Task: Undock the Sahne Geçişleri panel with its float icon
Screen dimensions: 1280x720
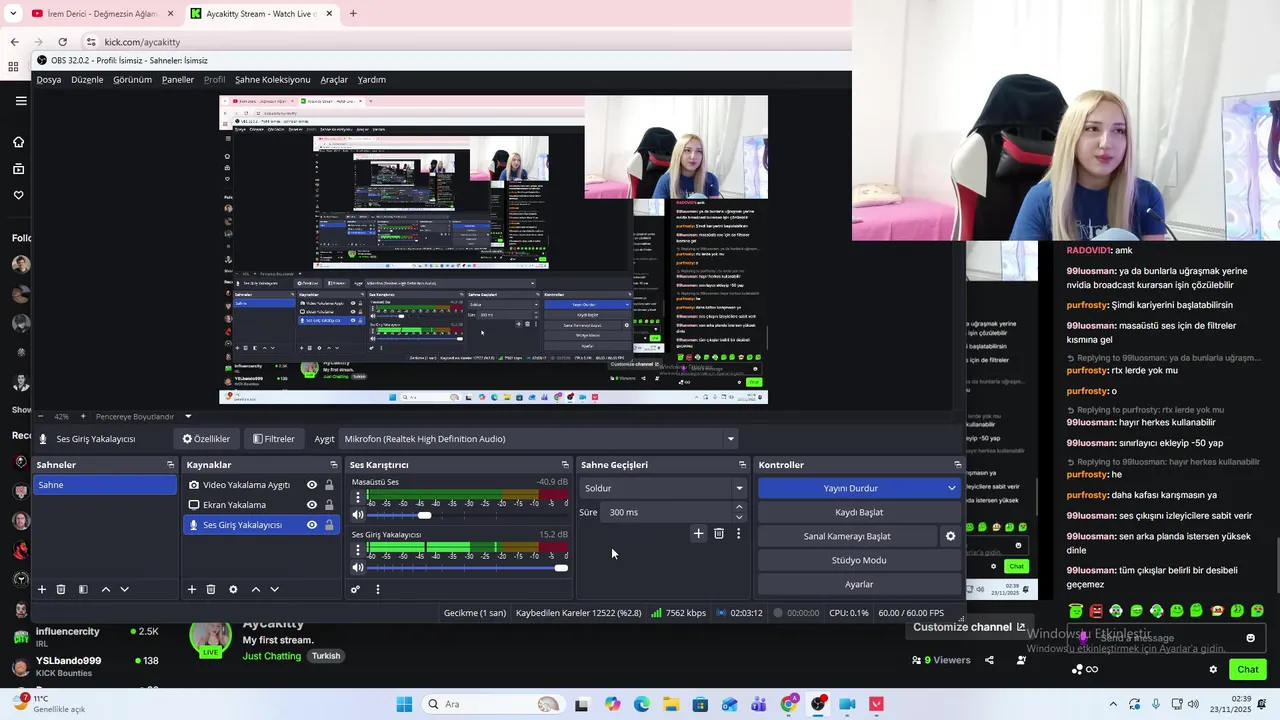Action: pos(742,465)
